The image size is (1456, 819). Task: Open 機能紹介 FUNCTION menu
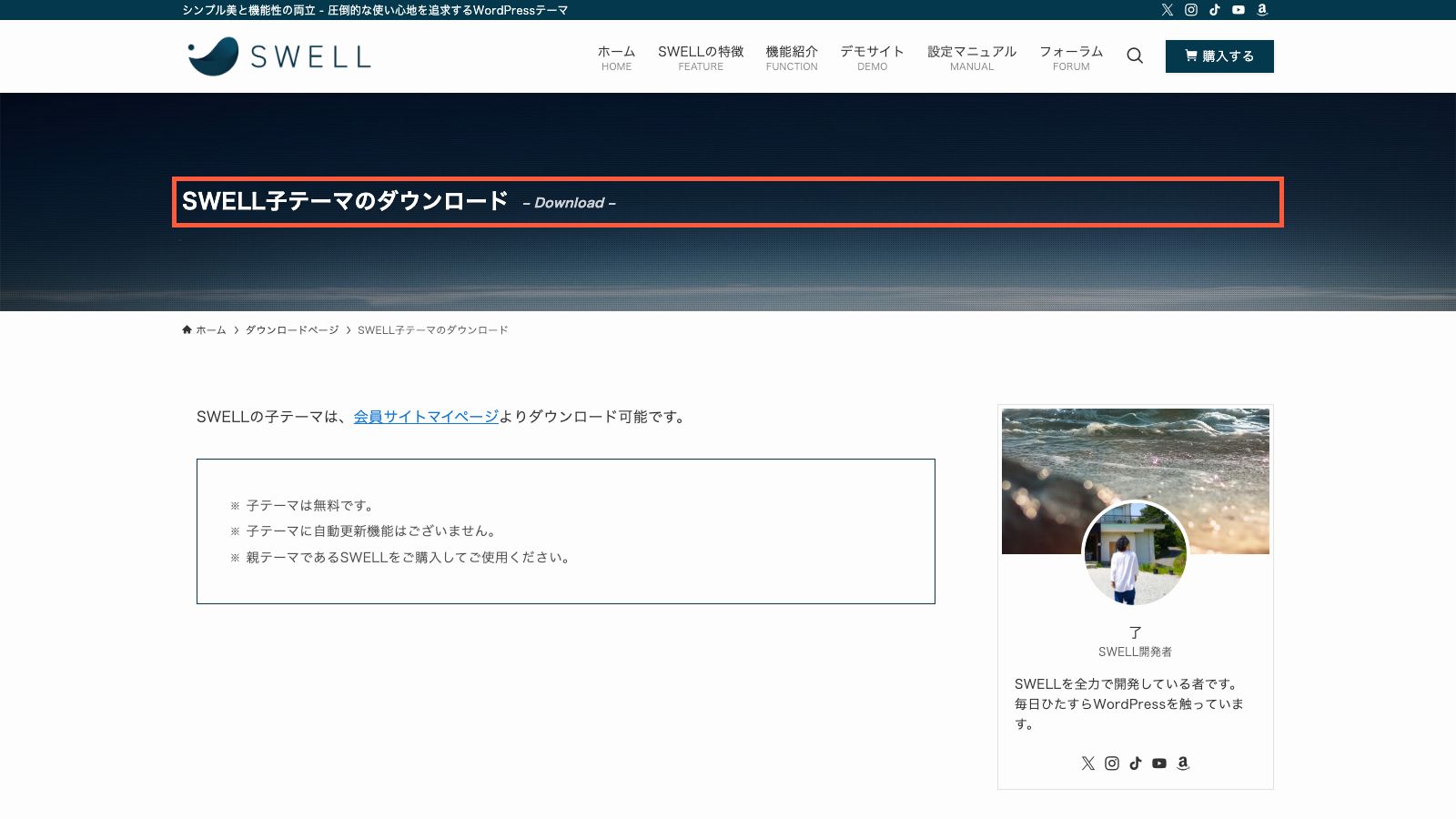(x=792, y=57)
